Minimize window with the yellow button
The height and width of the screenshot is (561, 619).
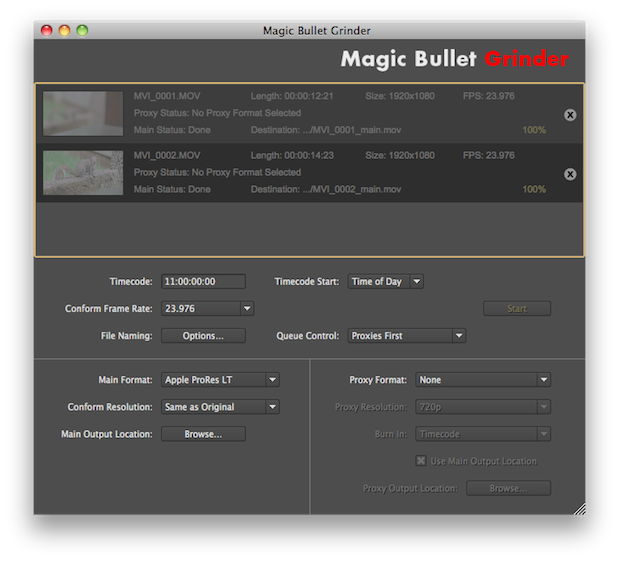click(x=64, y=30)
